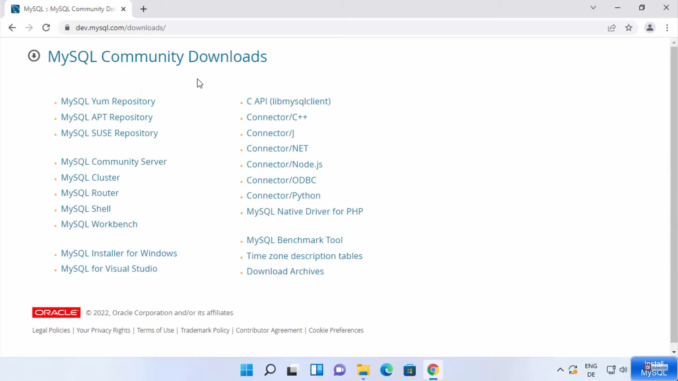Select the MySQL Community Downloads tab
678x381 pixels.
[x=69, y=9]
